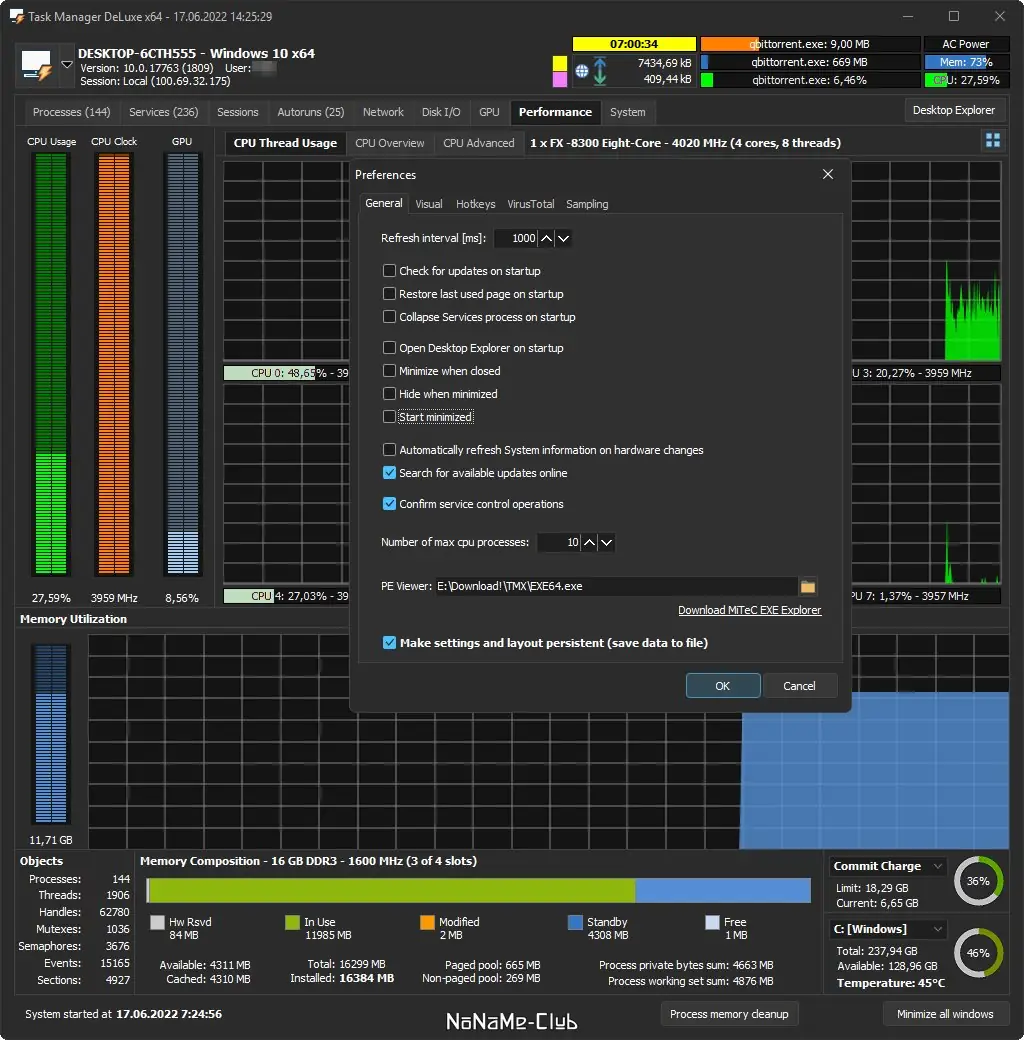Click the network up-down arrows icon
Viewport: 1024px width, 1040px height.
(x=600, y=71)
